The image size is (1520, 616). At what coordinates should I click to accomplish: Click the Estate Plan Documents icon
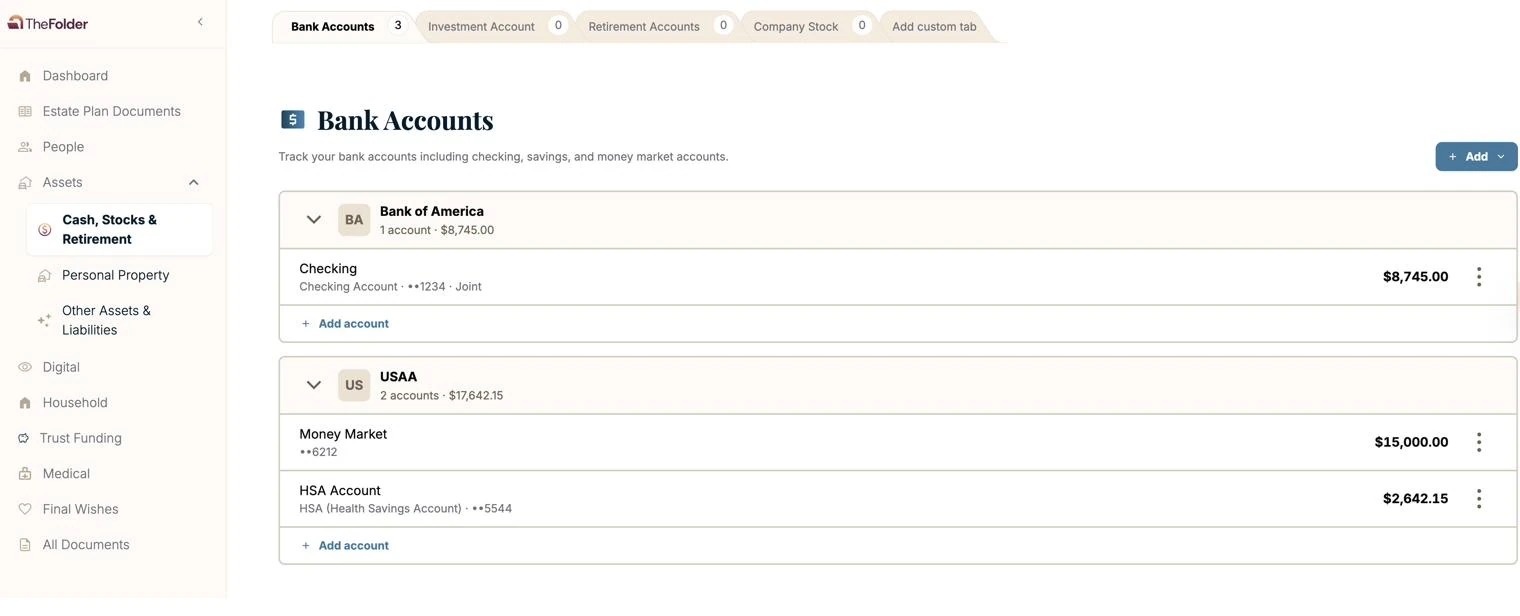click(x=25, y=112)
